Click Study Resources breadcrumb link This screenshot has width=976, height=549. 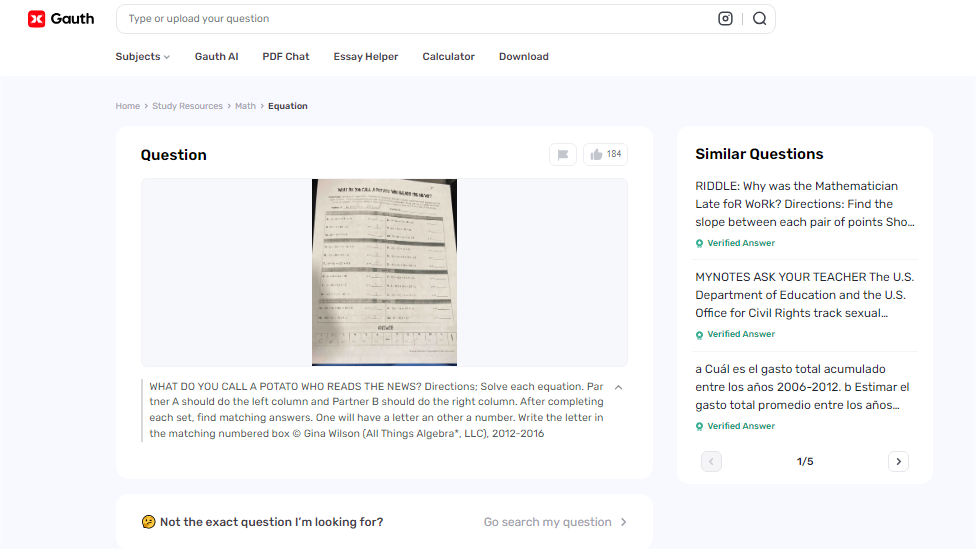pyautogui.click(x=187, y=106)
